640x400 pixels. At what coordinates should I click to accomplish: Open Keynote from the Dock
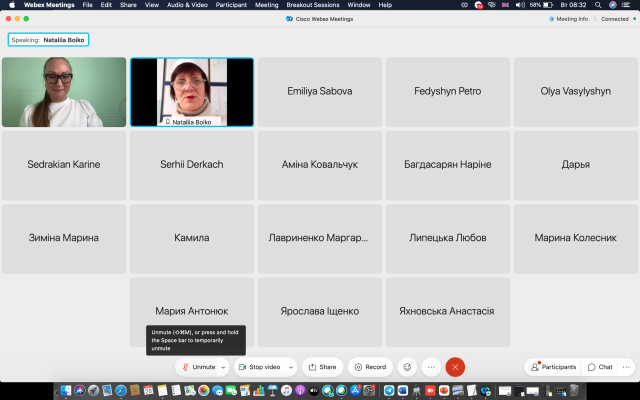[x=272, y=391]
